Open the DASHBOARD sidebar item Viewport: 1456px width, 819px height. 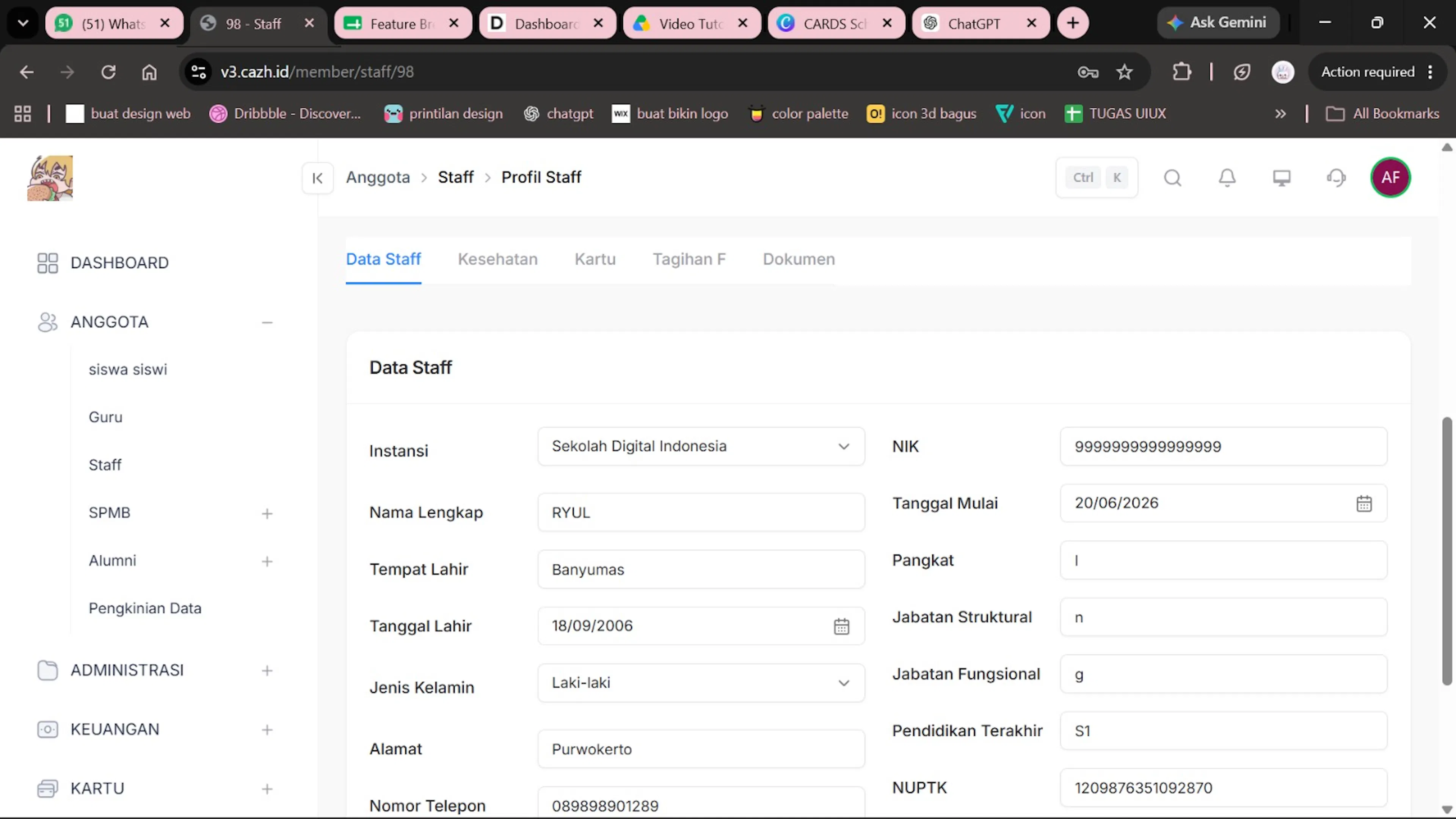click(119, 263)
